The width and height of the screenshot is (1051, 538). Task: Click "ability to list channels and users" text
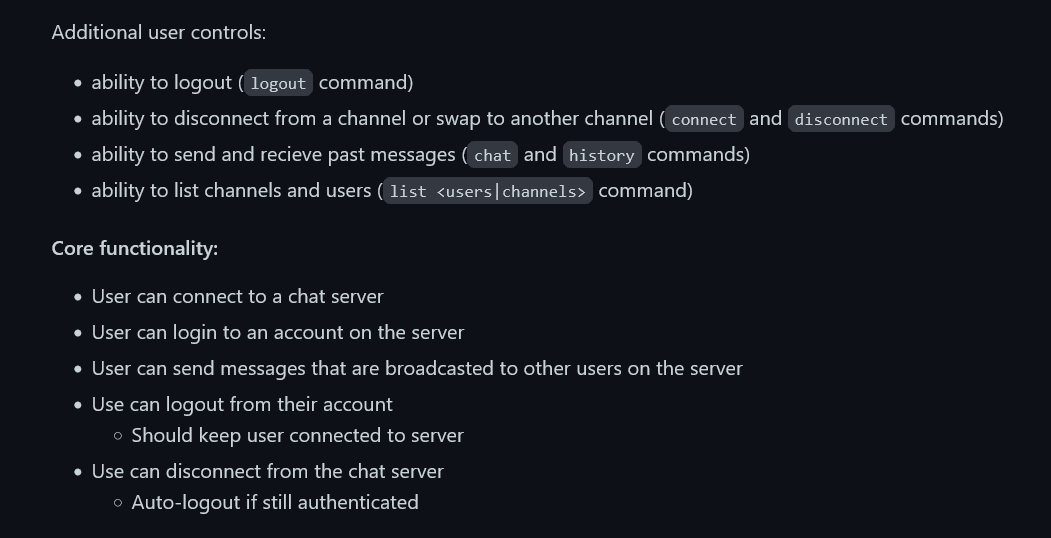pyautogui.click(x=231, y=190)
